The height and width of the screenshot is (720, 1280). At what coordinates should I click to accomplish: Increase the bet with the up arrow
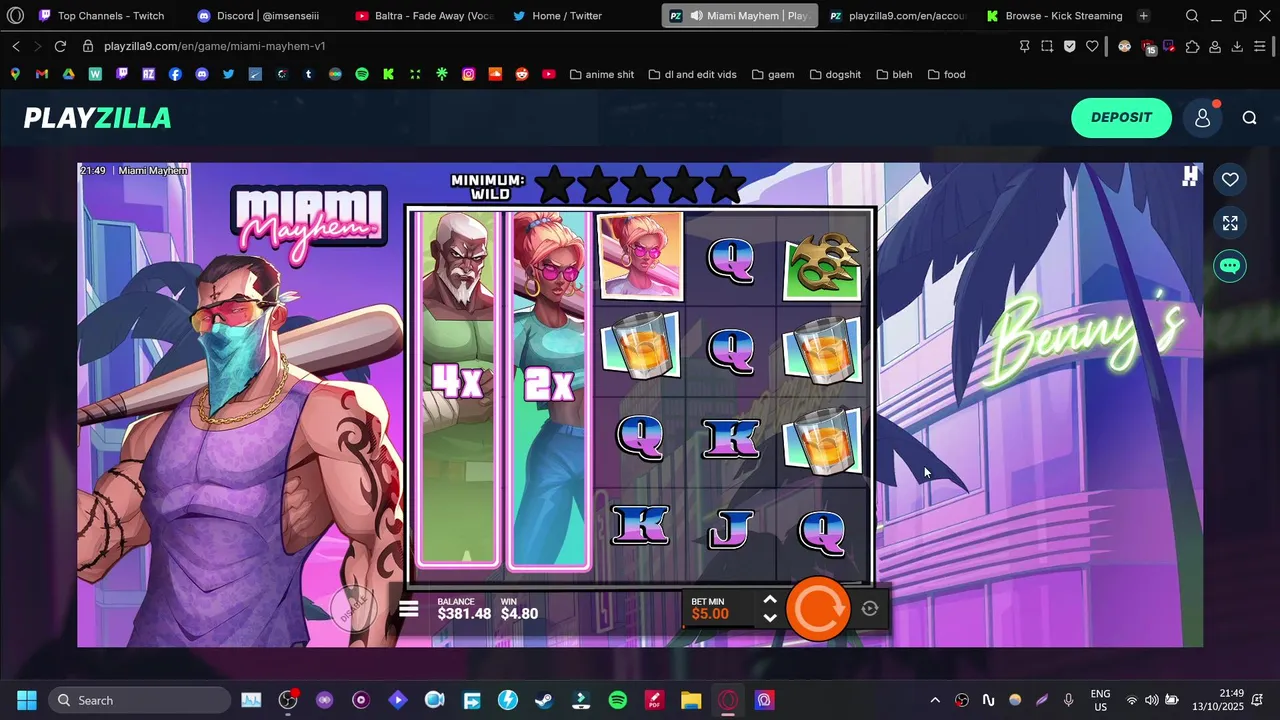click(x=770, y=599)
